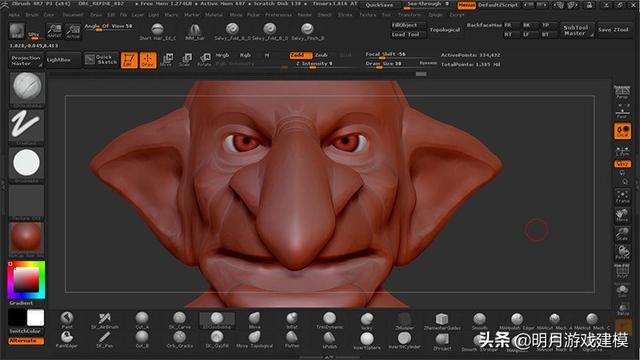
Task: Open the Material menu
Action: point(214,15)
